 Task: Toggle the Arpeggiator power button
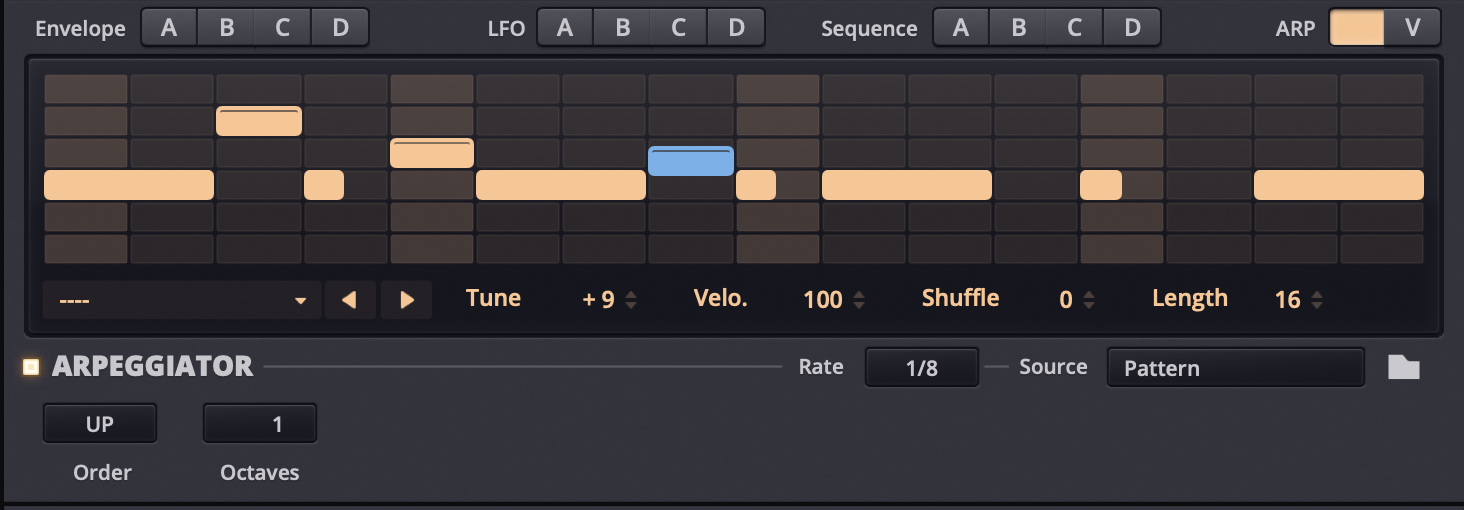(x=31, y=367)
